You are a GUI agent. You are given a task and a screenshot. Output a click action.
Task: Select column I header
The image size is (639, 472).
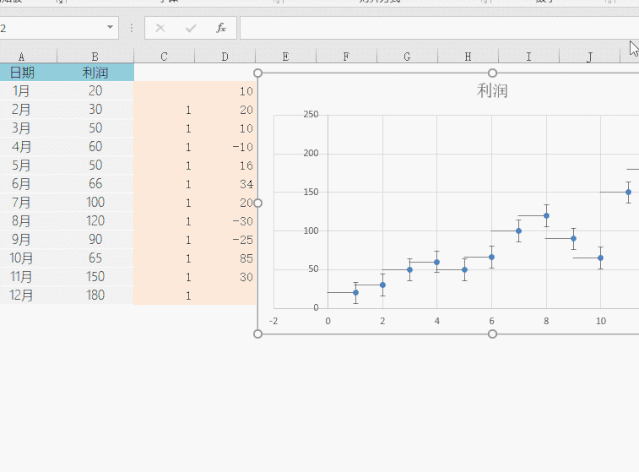click(x=529, y=56)
